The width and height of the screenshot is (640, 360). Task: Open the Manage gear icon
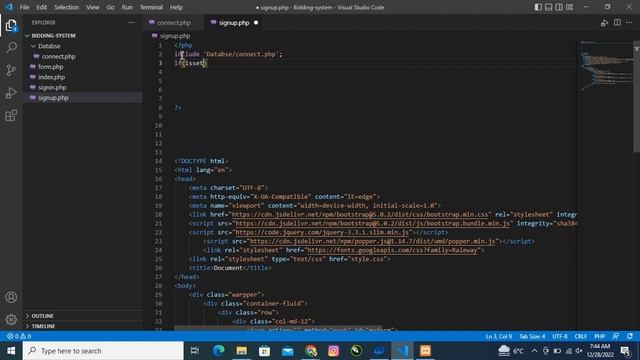(x=11, y=319)
